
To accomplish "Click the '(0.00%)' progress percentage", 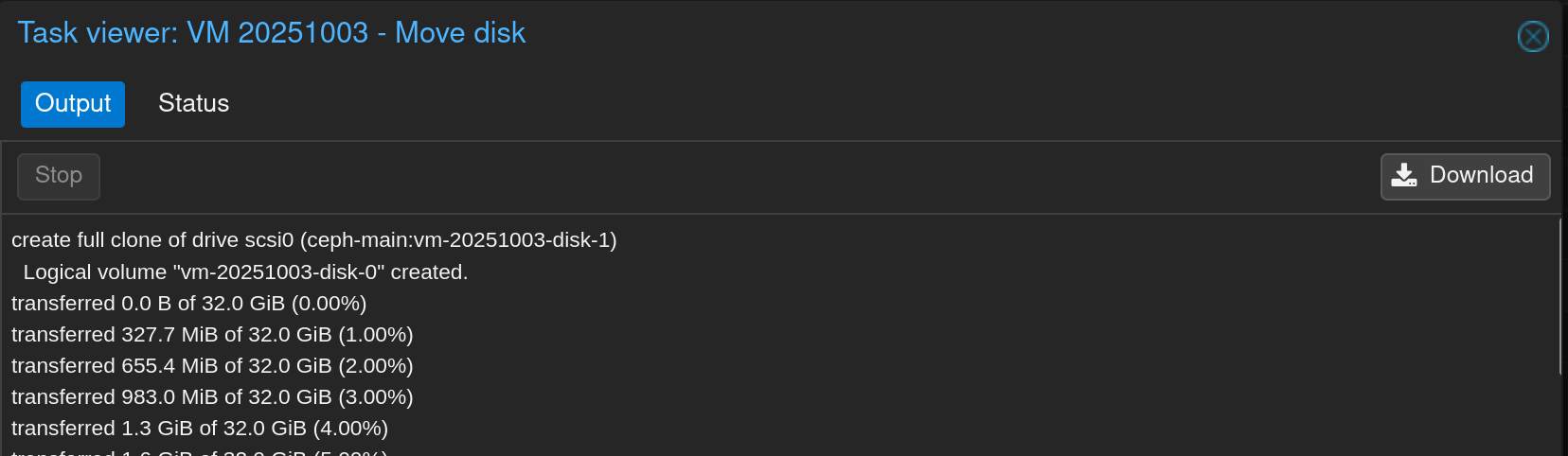I will 329,304.
